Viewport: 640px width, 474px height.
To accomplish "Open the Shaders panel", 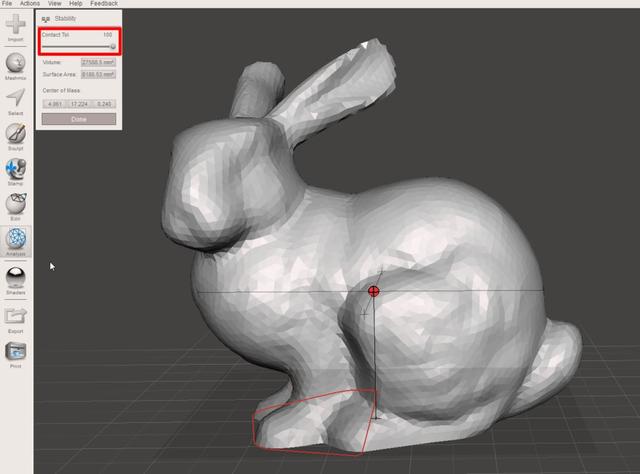I will [x=16, y=276].
